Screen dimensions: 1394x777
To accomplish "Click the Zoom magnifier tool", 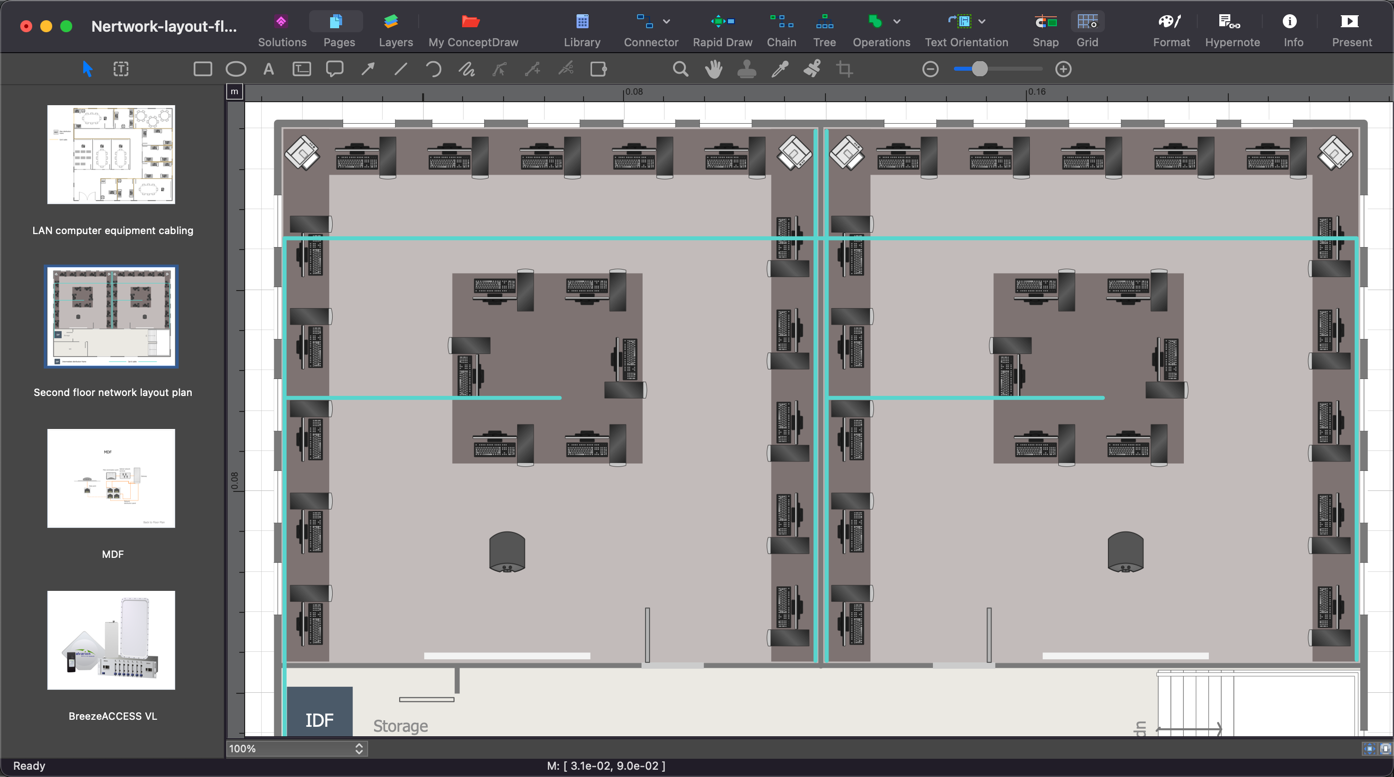I will [680, 69].
